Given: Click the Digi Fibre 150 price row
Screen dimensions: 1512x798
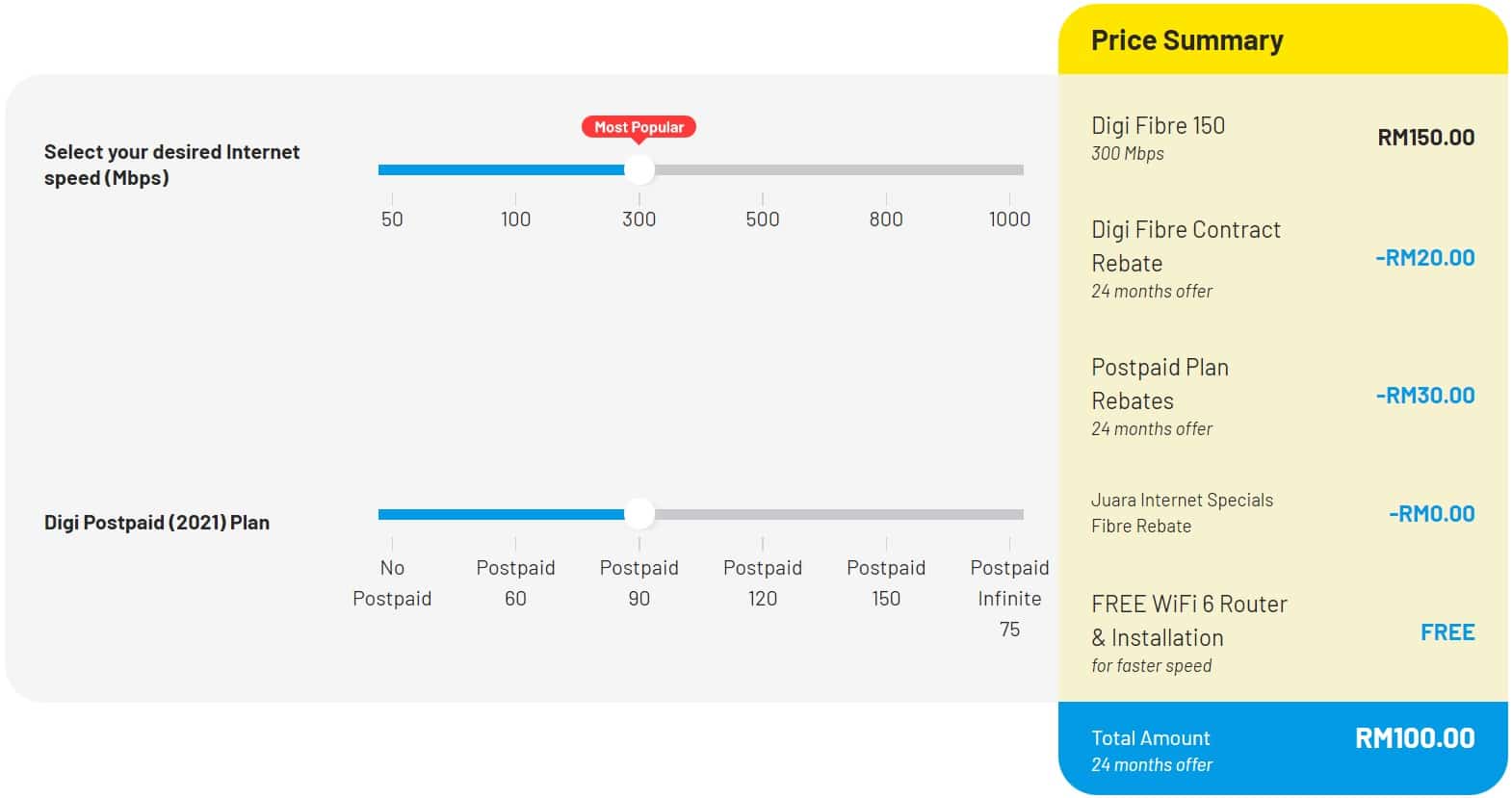Looking at the screenshot, I should pyautogui.click(x=1283, y=138).
